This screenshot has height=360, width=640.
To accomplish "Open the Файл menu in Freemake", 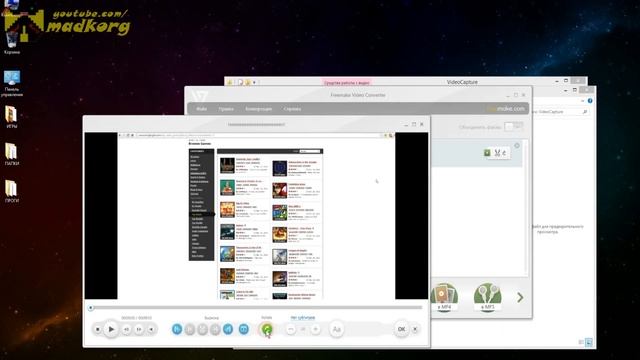I will pyautogui.click(x=202, y=109).
